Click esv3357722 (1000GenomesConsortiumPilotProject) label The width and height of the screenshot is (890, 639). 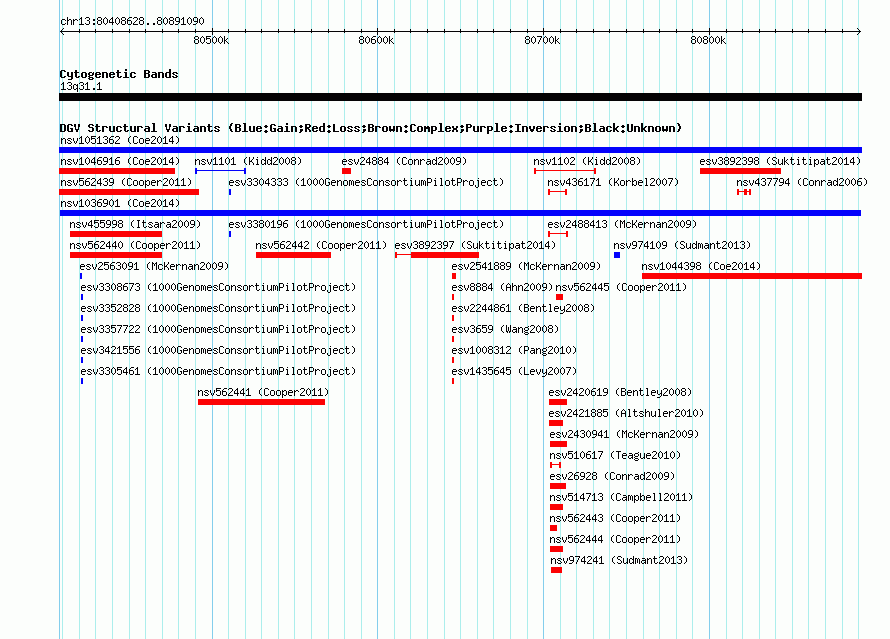tap(218, 329)
